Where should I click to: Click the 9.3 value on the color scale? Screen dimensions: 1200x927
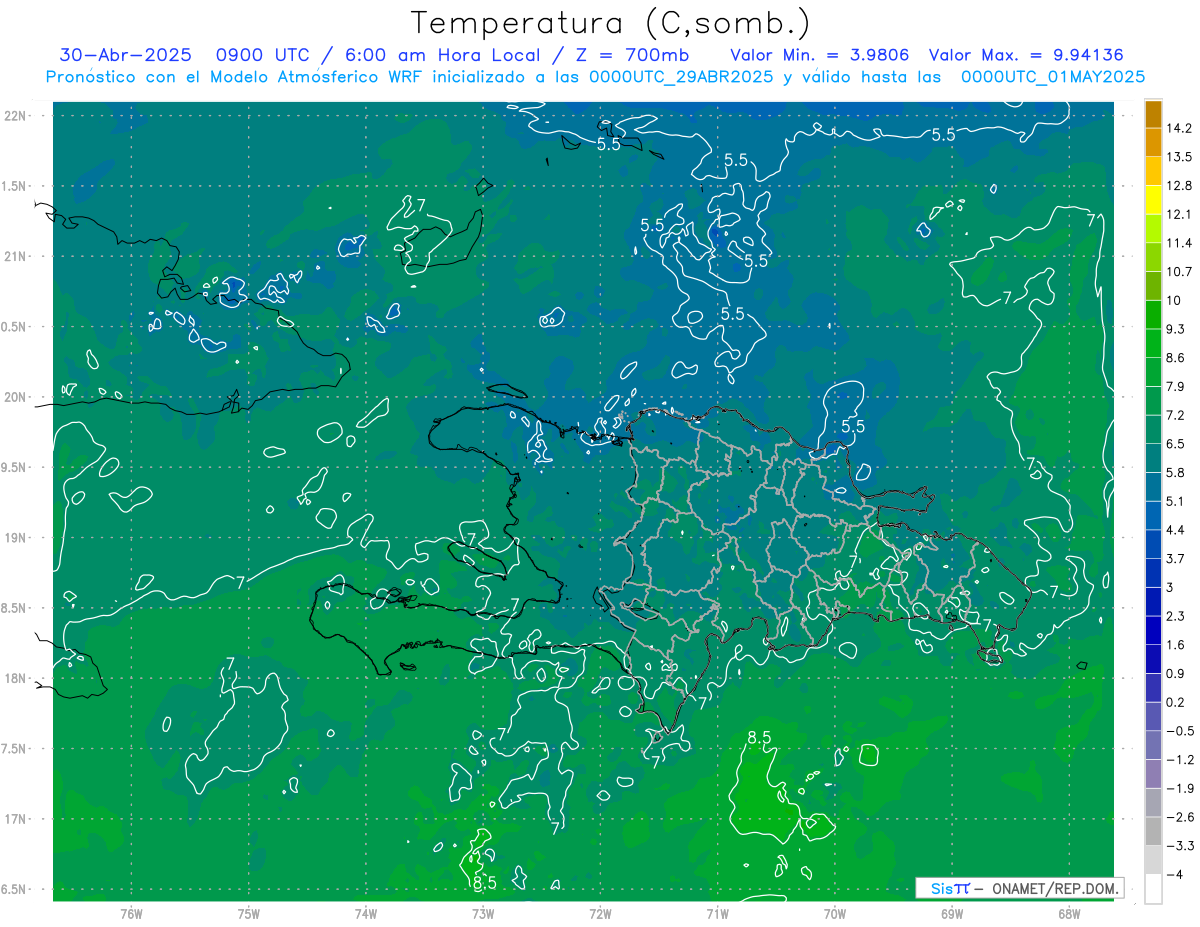tap(1176, 329)
